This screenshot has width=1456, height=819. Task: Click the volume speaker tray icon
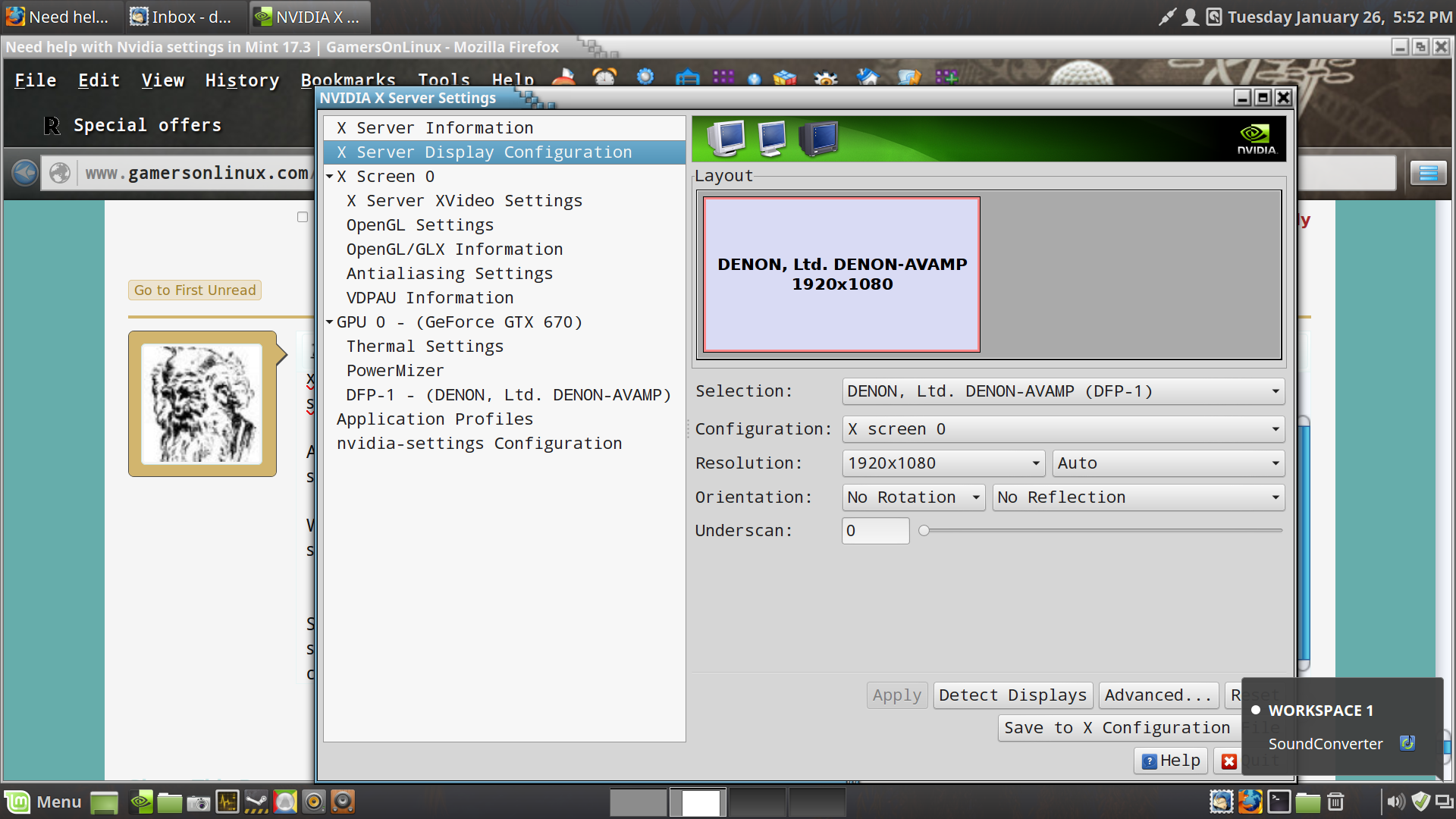1395,802
